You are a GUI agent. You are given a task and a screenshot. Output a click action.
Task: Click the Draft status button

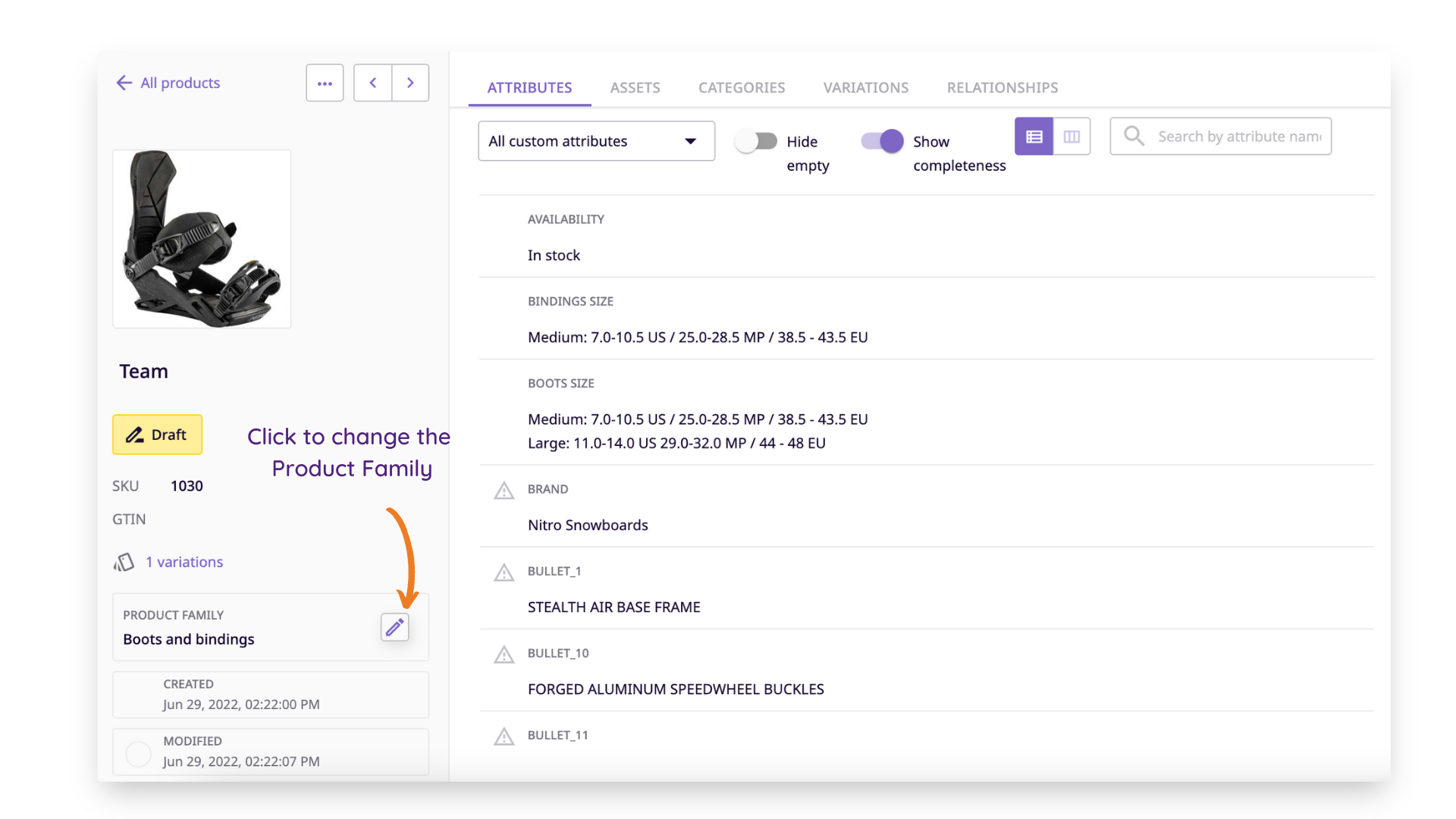[157, 435]
